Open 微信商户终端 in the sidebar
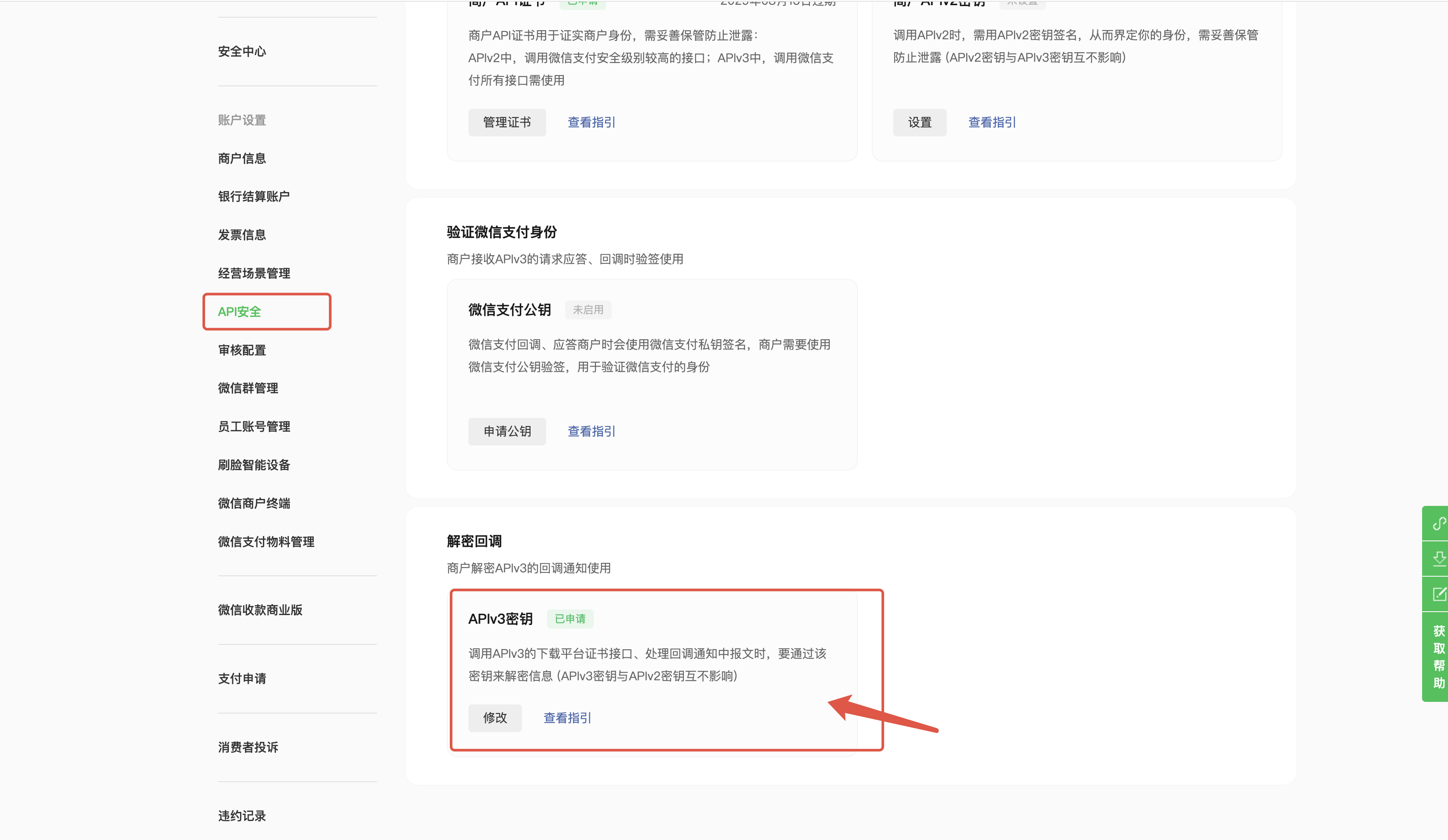The width and height of the screenshot is (1448, 840). pos(254,504)
